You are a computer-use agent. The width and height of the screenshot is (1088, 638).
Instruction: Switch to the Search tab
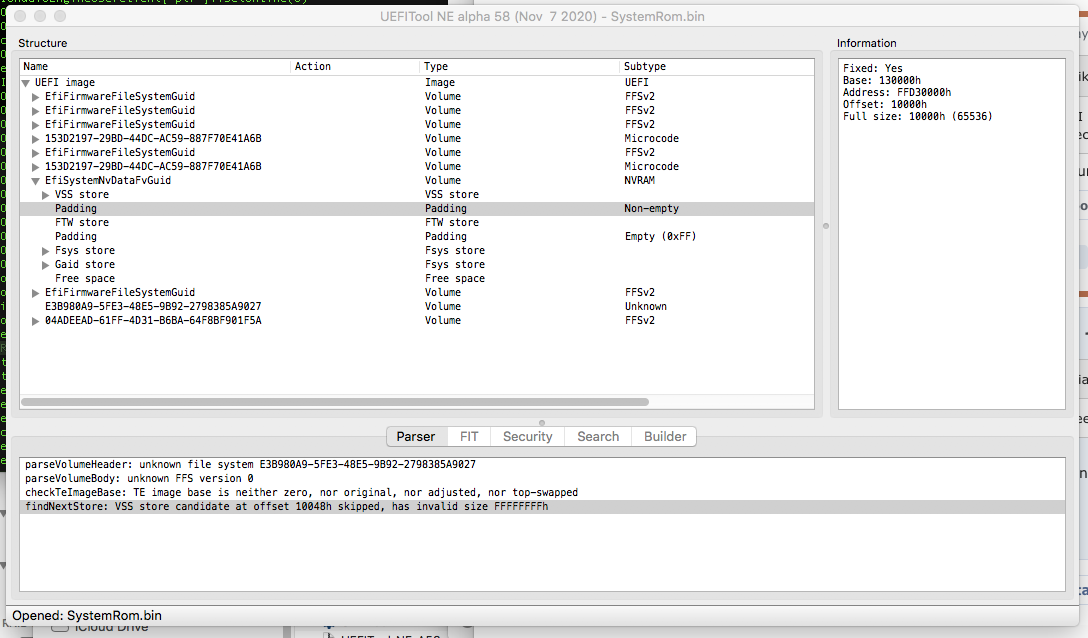(x=598, y=437)
